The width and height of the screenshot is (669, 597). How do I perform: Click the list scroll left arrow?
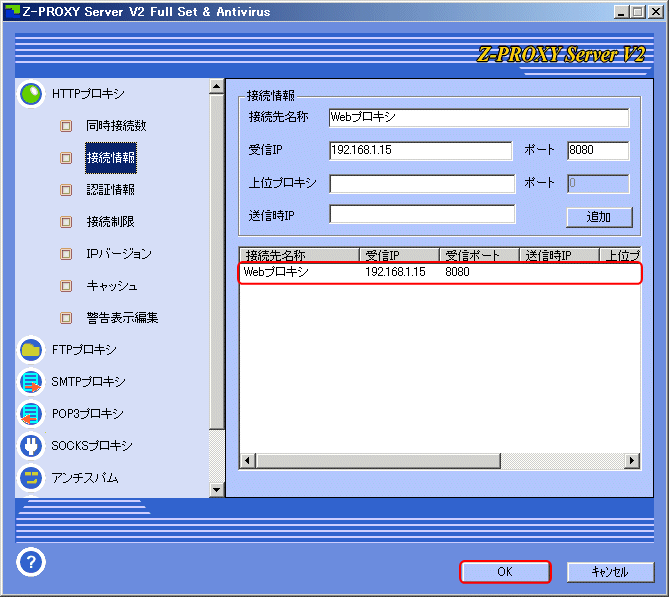(x=247, y=461)
